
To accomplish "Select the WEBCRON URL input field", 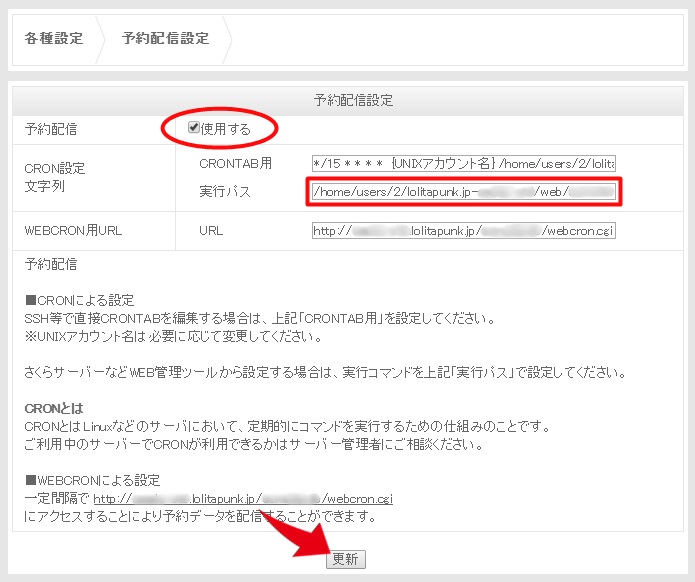I will (464, 230).
